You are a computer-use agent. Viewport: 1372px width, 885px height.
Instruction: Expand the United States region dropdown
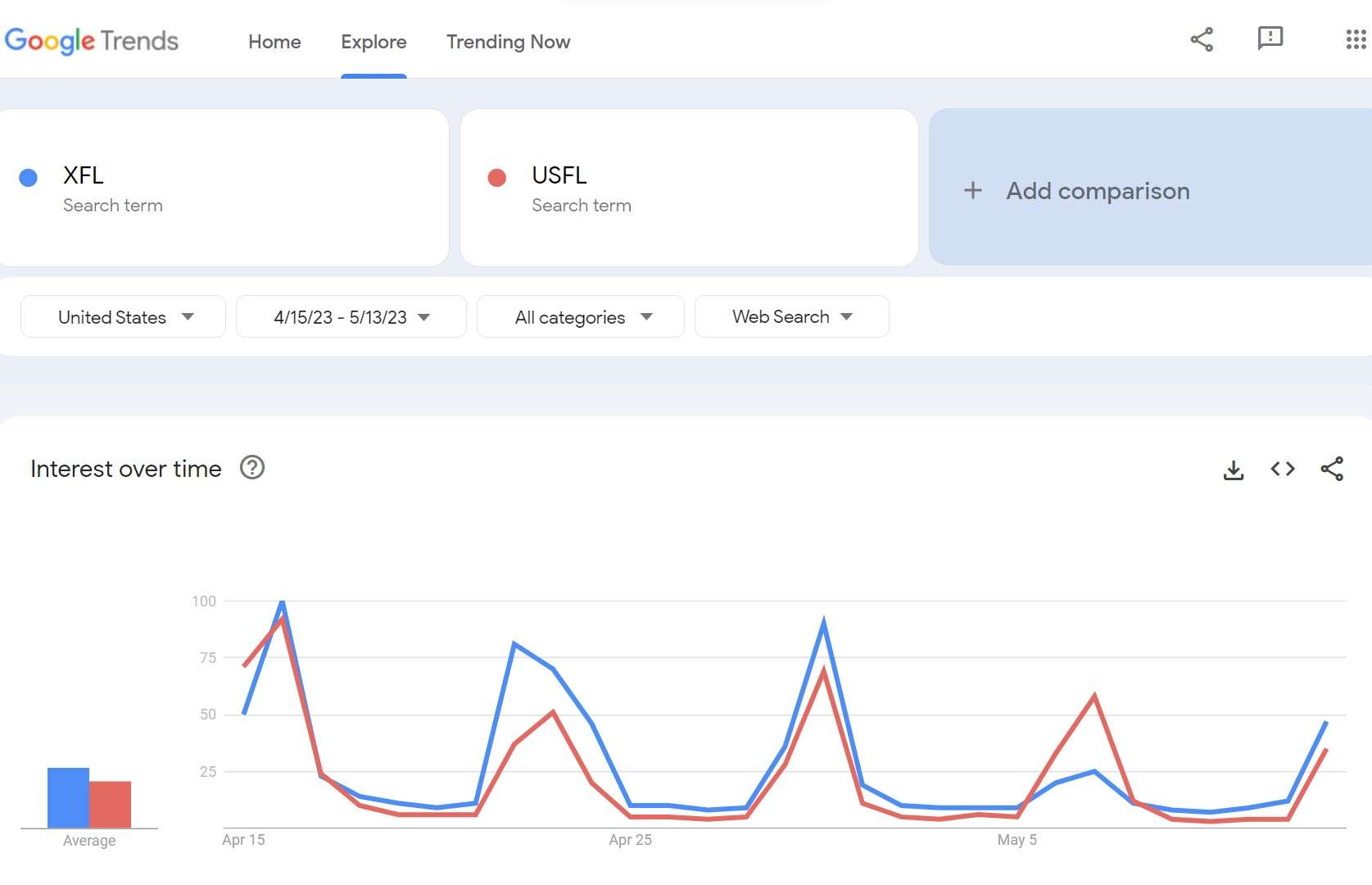(123, 316)
